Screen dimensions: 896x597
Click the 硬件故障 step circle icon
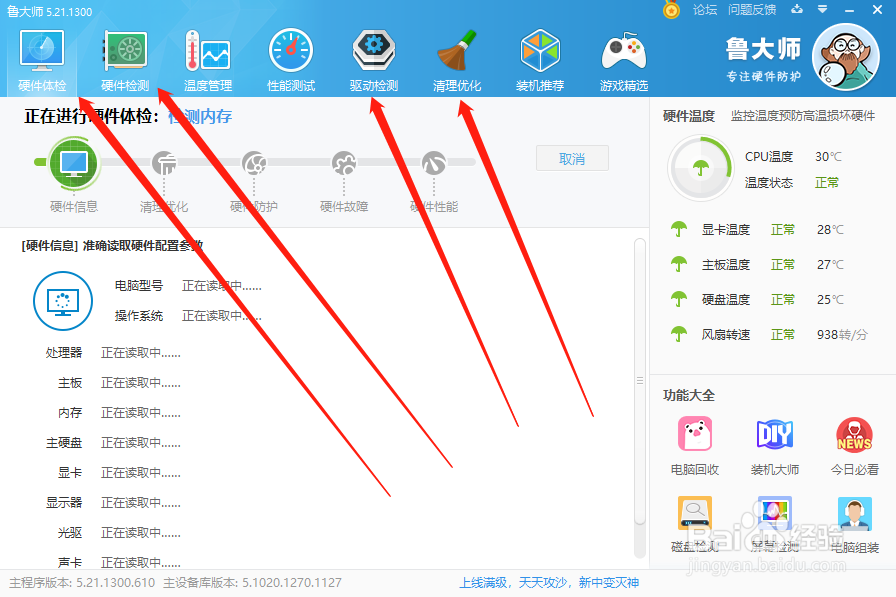click(344, 163)
